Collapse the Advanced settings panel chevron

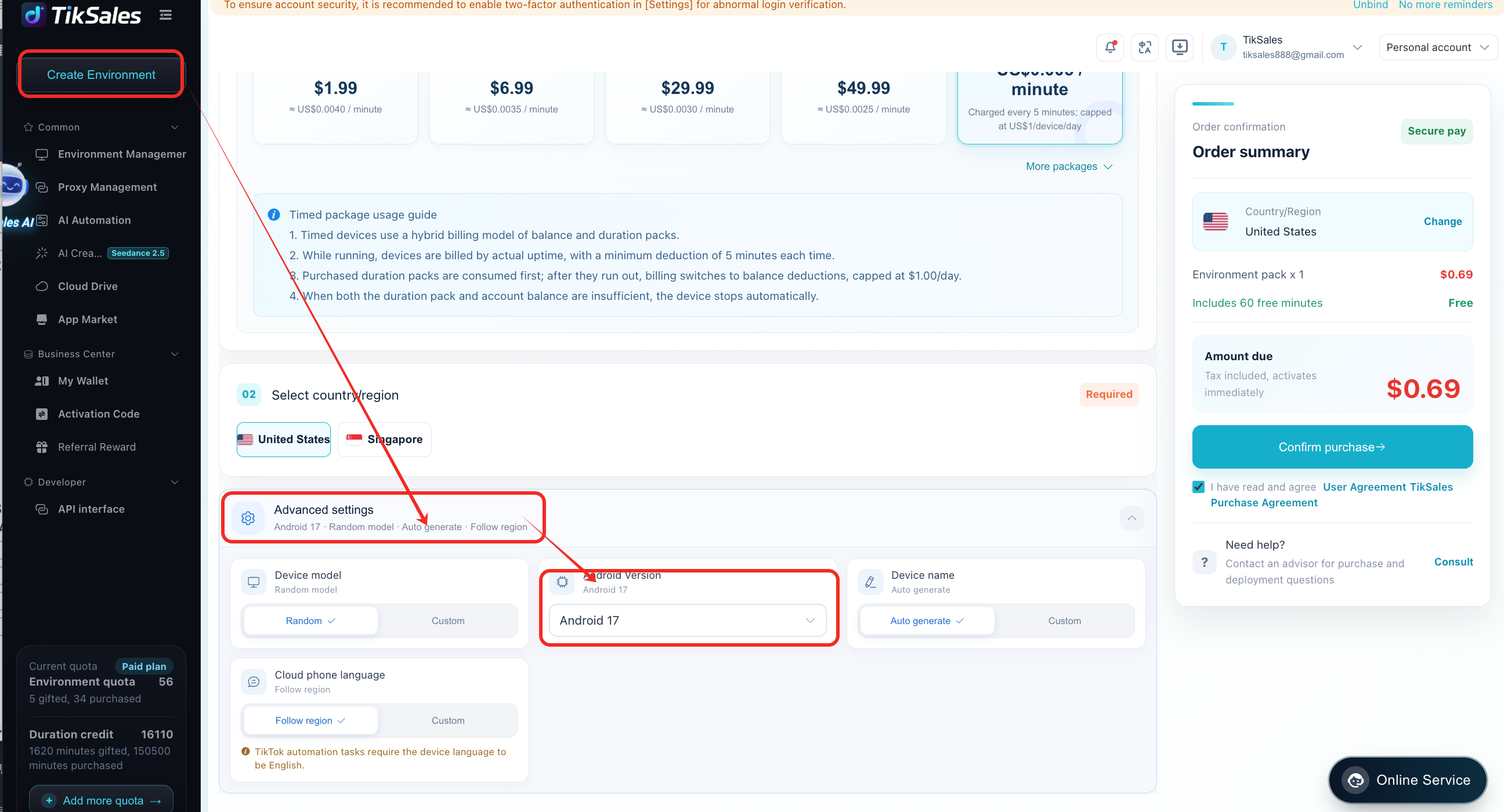pos(1131,518)
